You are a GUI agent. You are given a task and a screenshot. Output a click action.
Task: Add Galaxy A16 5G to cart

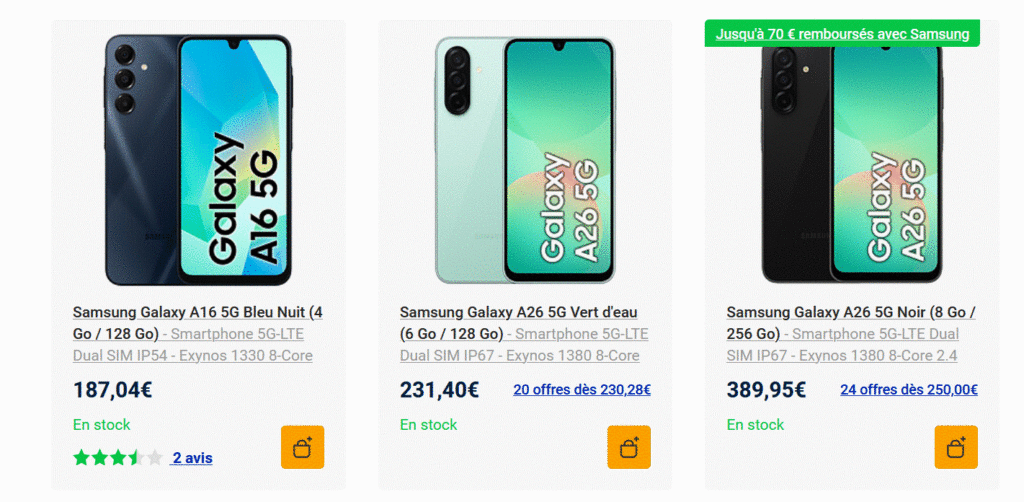click(302, 447)
